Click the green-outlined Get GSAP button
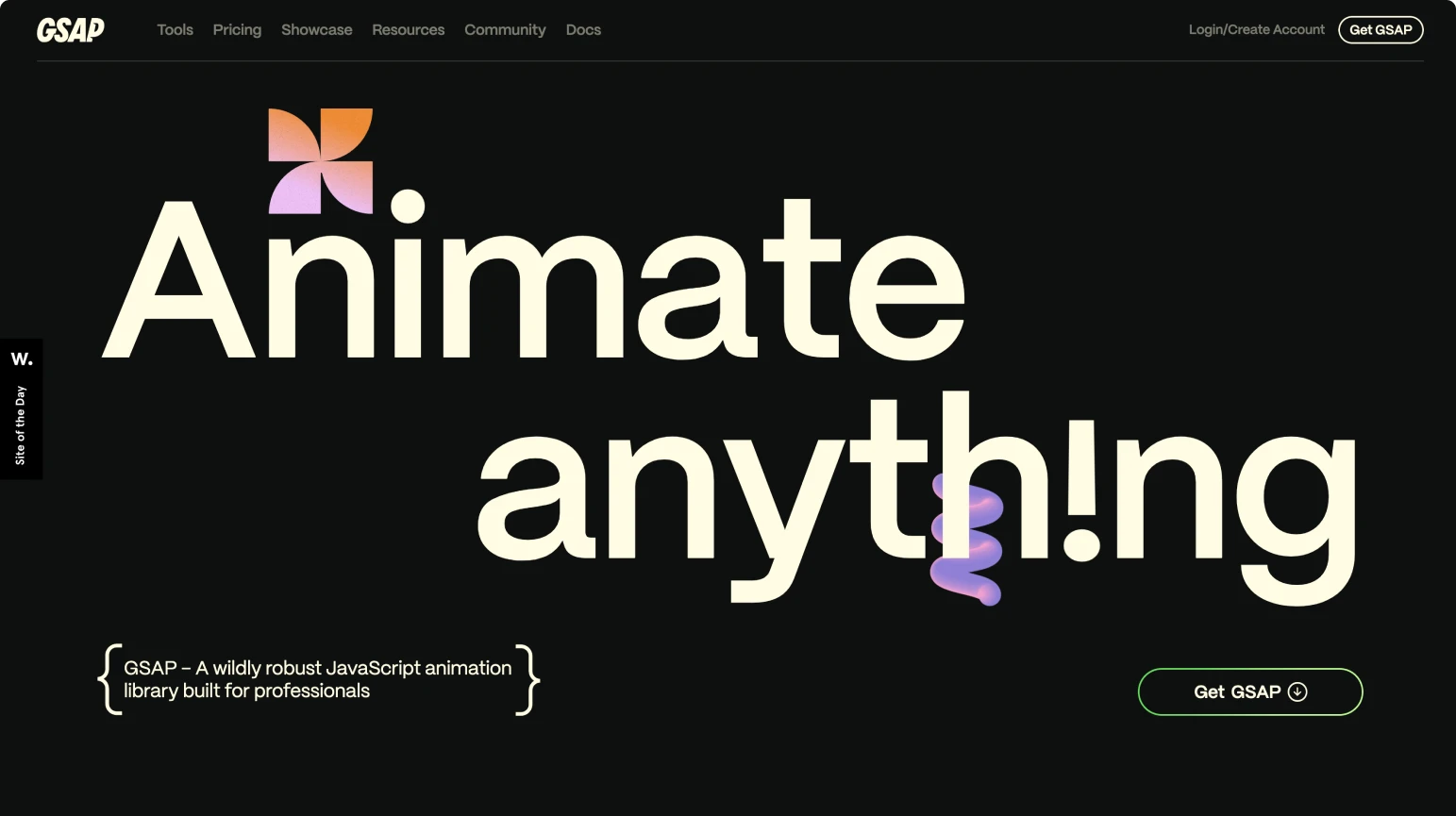Image resolution: width=1456 pixels, height=816 pixels. pos(1250,691)
